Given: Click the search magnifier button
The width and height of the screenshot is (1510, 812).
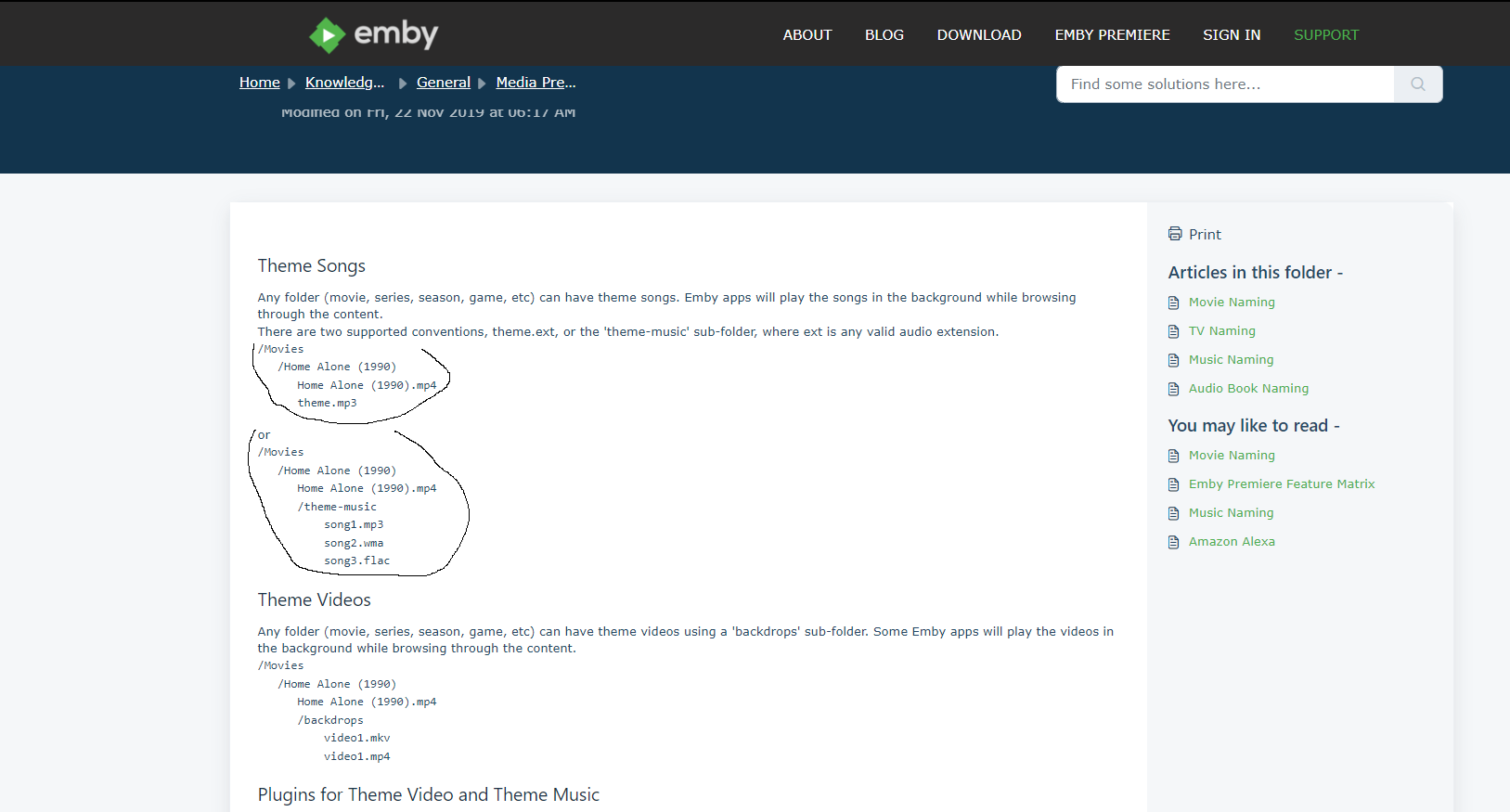Looking at the screenshot, I should click(1418, 84).
